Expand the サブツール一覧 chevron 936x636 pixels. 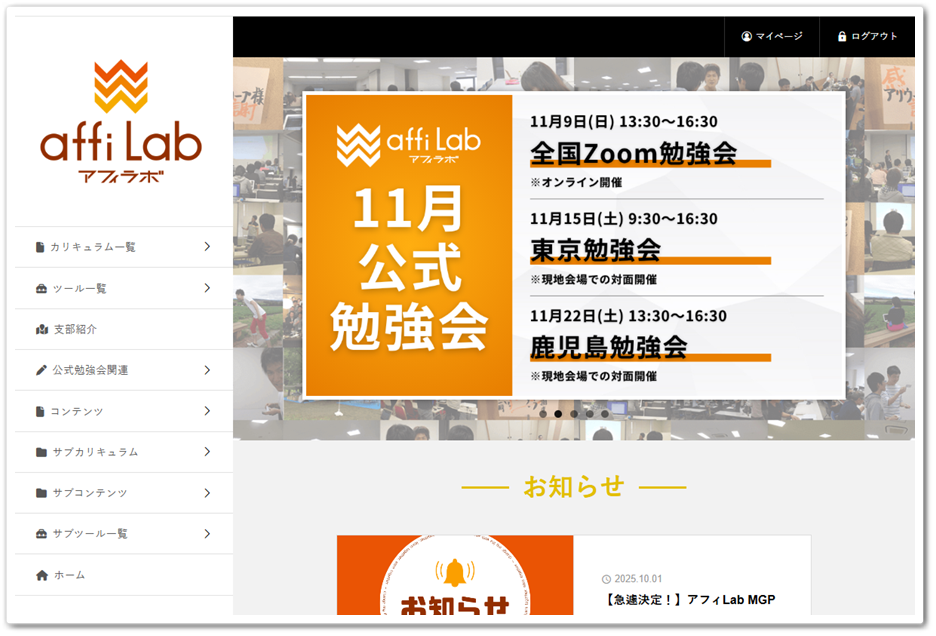(208, 534)
